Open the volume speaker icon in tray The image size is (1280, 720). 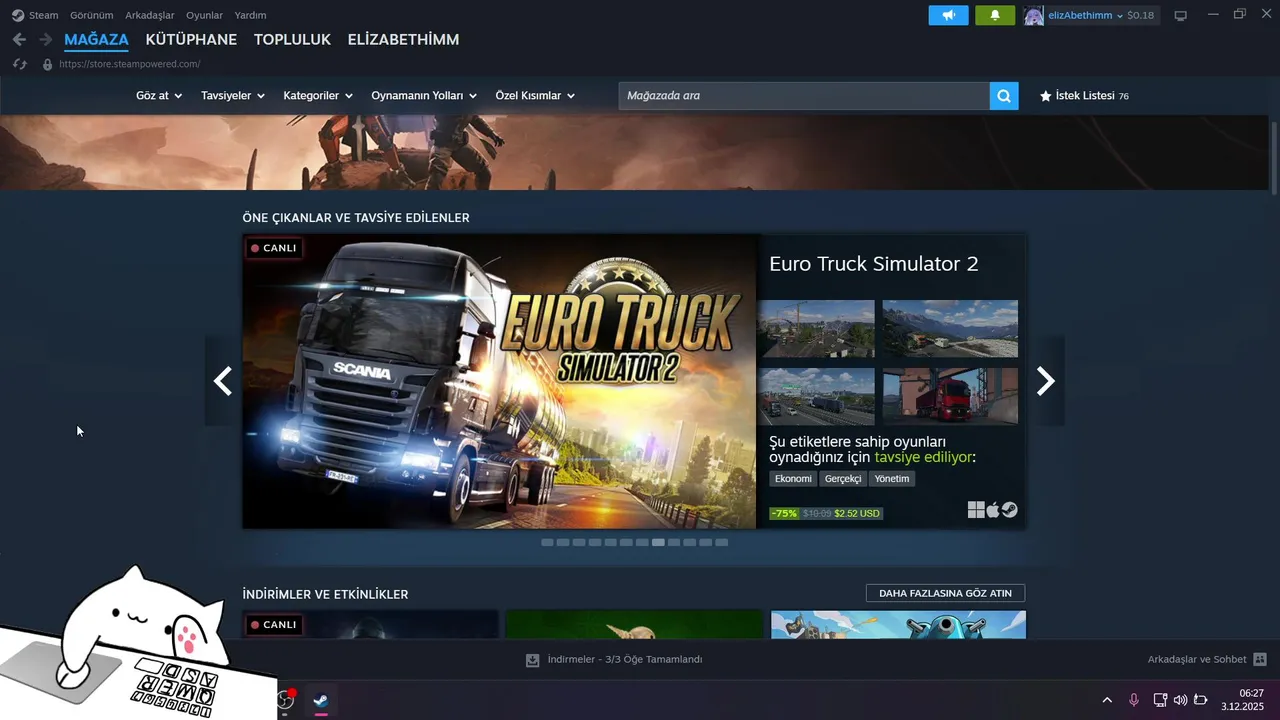(x=1180, y=700)
